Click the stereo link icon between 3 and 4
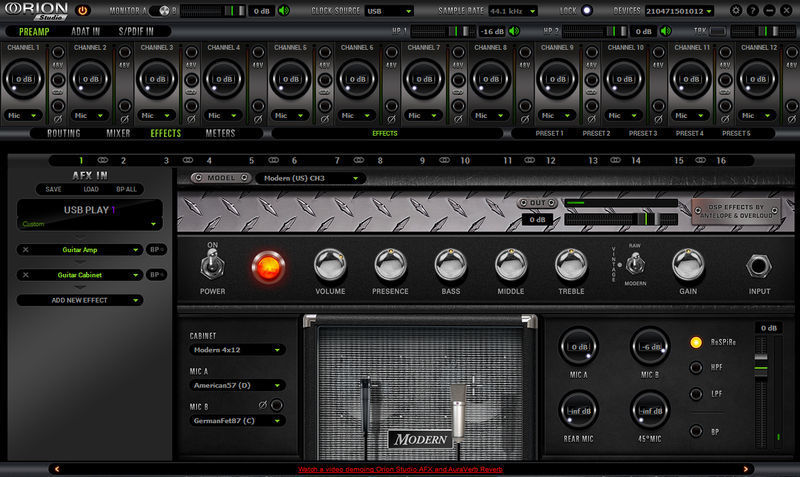 click(x=188, y=160)
